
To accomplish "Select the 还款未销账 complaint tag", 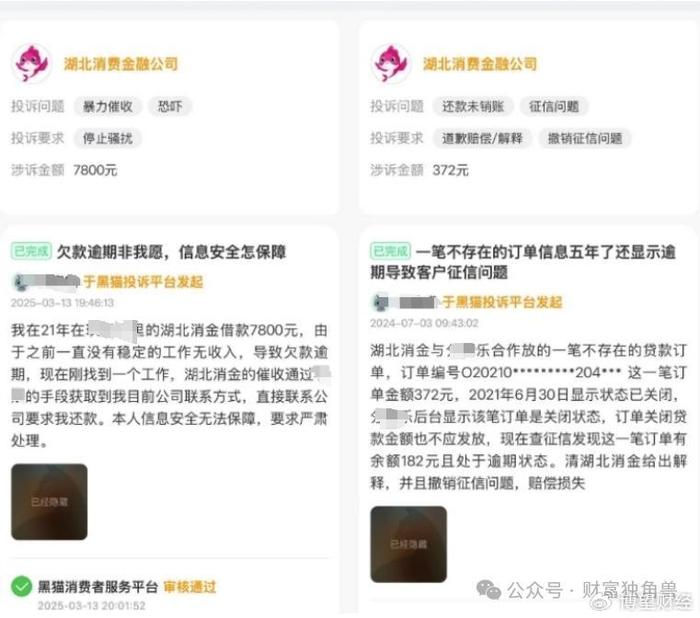I will [473, 106].
